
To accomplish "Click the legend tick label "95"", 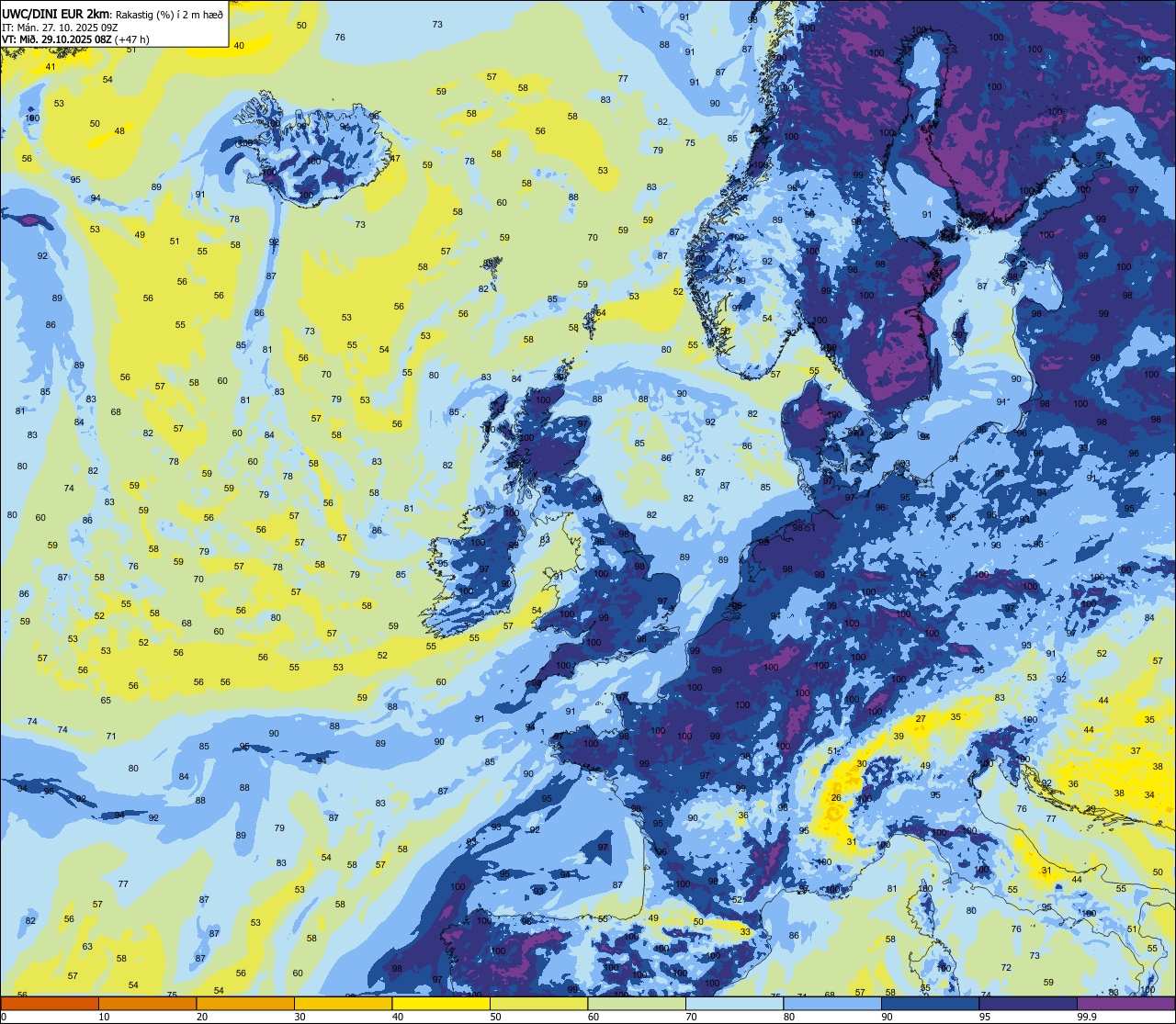I will tap(986, 1017).
